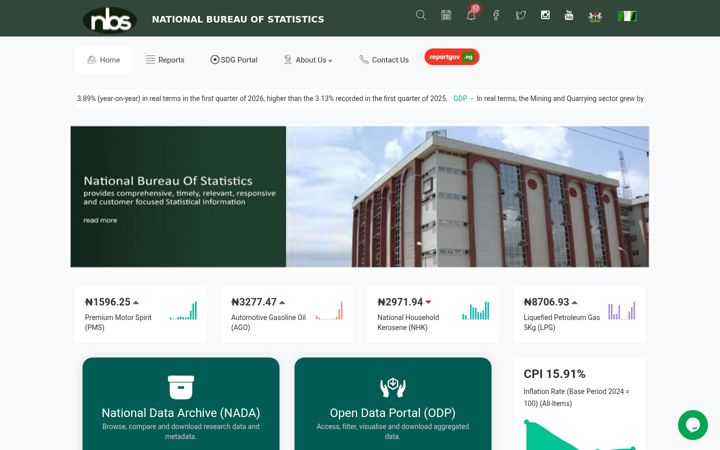Image resolution: width=720 pixels, height=450 pixels.
Task: Expand the About Us dropdown
Action: (x=308, y=60)
